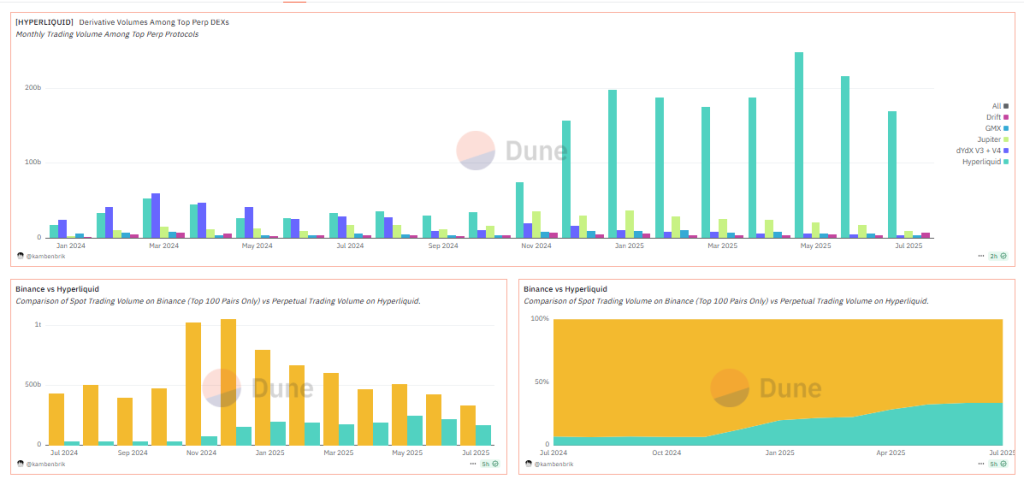Click the 5h refresh badge on the percentage area chart
1024x497 pixels.
[x=998, y=464]
